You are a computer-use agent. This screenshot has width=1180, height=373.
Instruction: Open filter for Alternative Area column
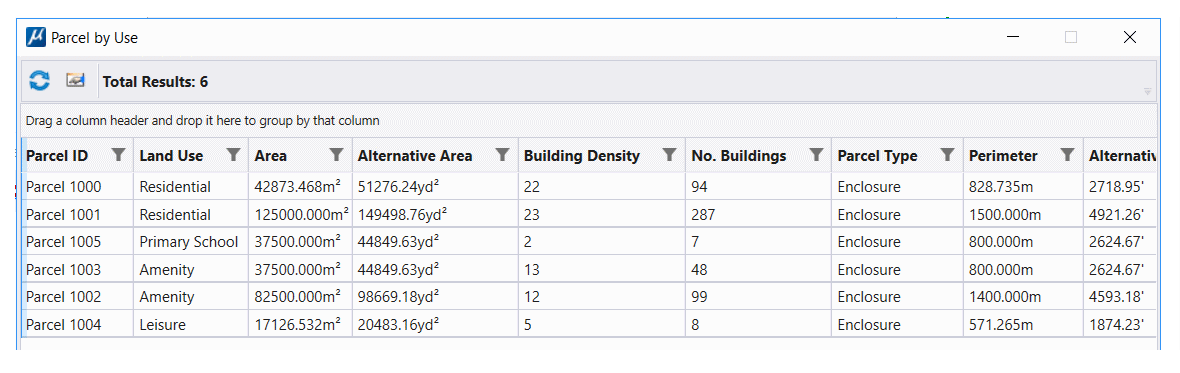click(503, 155)
